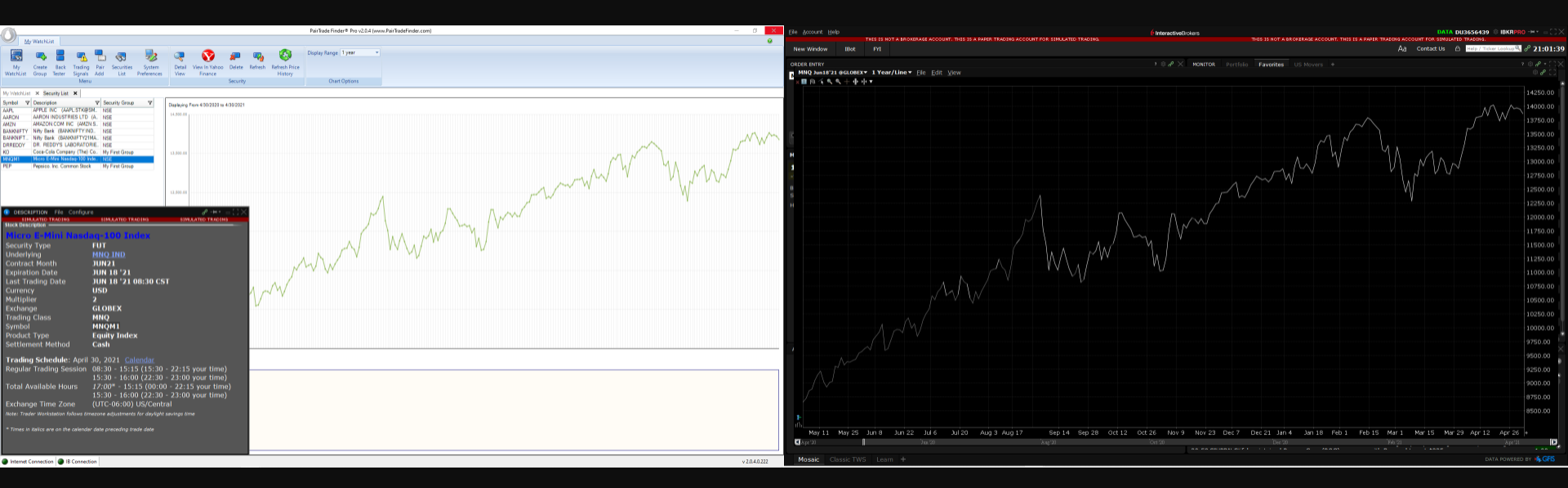Open the IB Account menu
Viewport: 1568px width, 488px height.
pyautogui.click(x=813, y=32)
